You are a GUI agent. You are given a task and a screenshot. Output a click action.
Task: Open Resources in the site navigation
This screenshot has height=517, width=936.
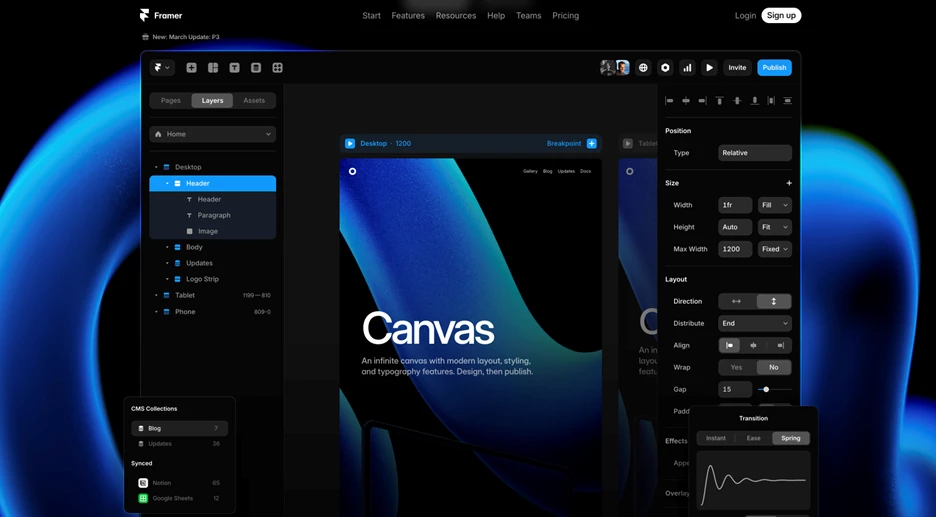click(x=456, y=16)
